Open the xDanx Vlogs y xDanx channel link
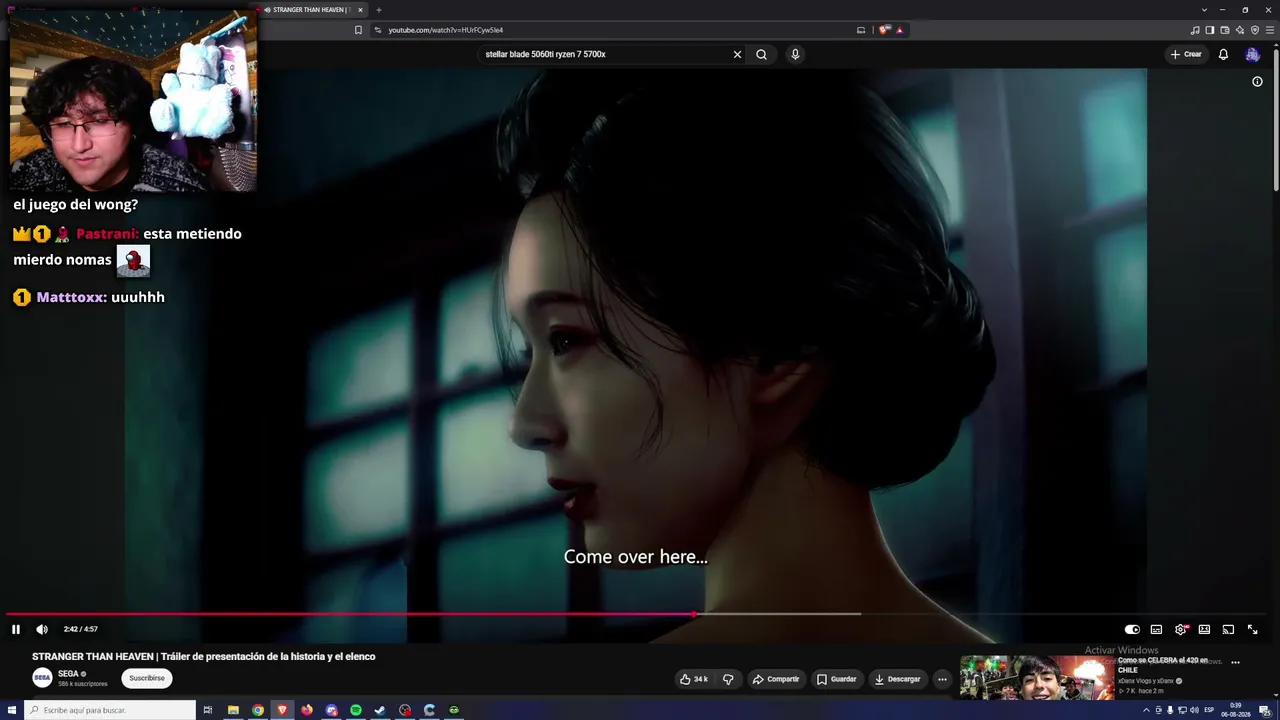Screen dimensions: 1280x720 coord(1145,681)
